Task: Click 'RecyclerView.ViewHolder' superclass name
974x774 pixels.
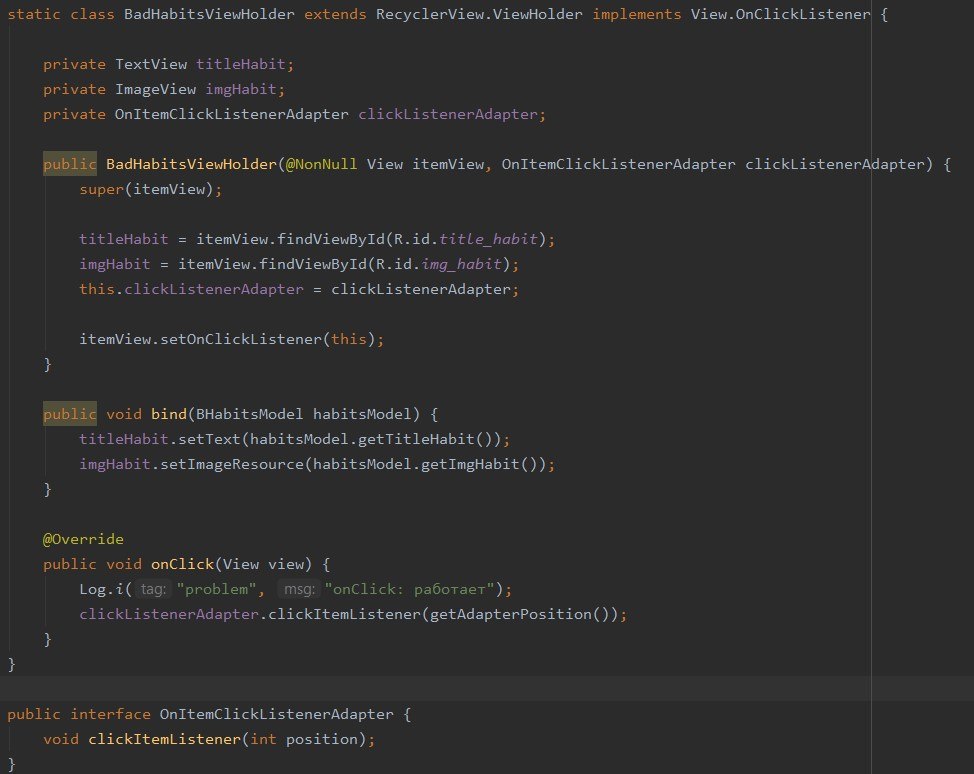Action: [x=479, y=14]
